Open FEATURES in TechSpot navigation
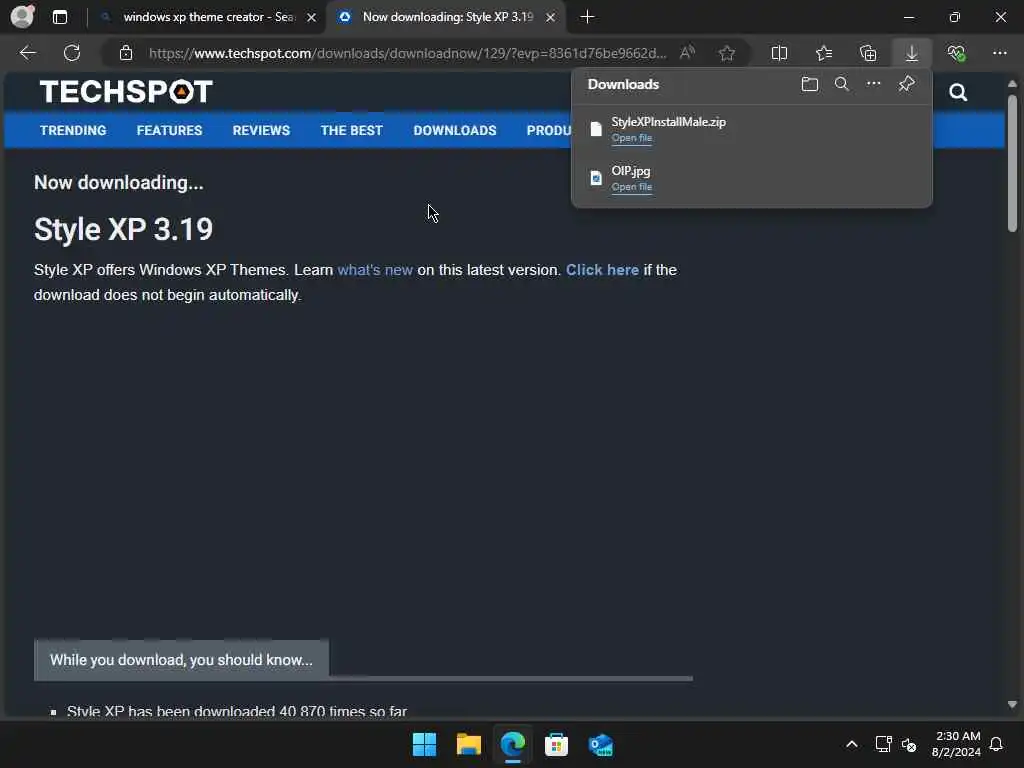Image resolution: width=1024 pixels, height=768 pixels. point(170,130)
